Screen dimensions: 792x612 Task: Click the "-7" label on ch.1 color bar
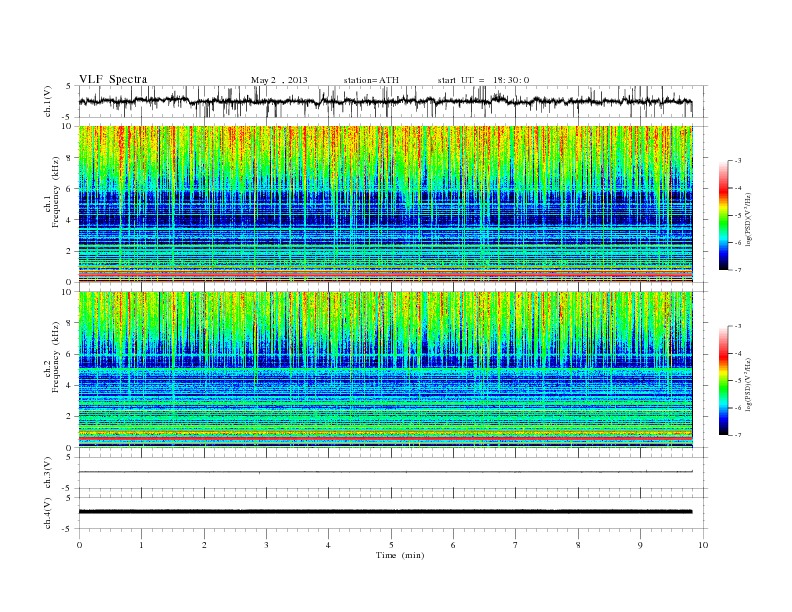click(738, 270)
